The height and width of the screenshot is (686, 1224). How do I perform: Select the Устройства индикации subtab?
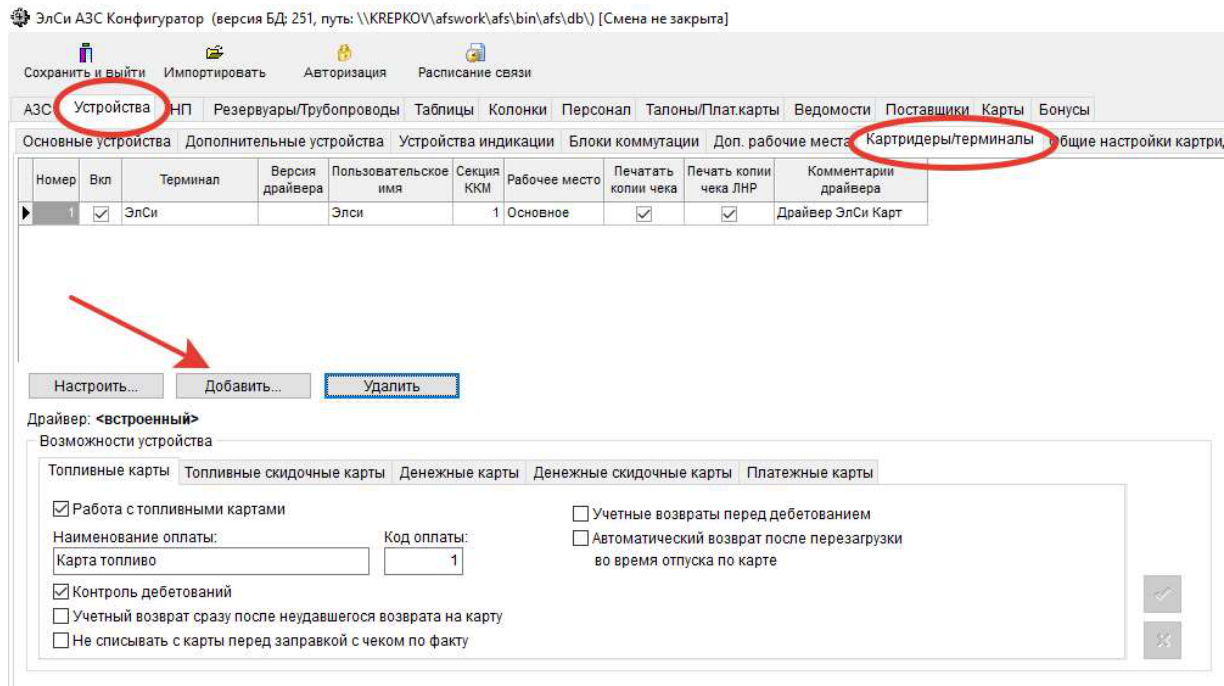476,142
